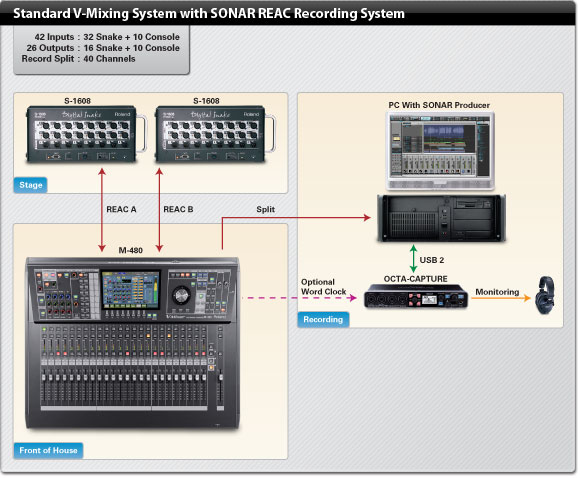The height and width of the screenshot is (478, 580).
Task: Click the M-480 console's color touchscreen display
Action: pos(130,290)
